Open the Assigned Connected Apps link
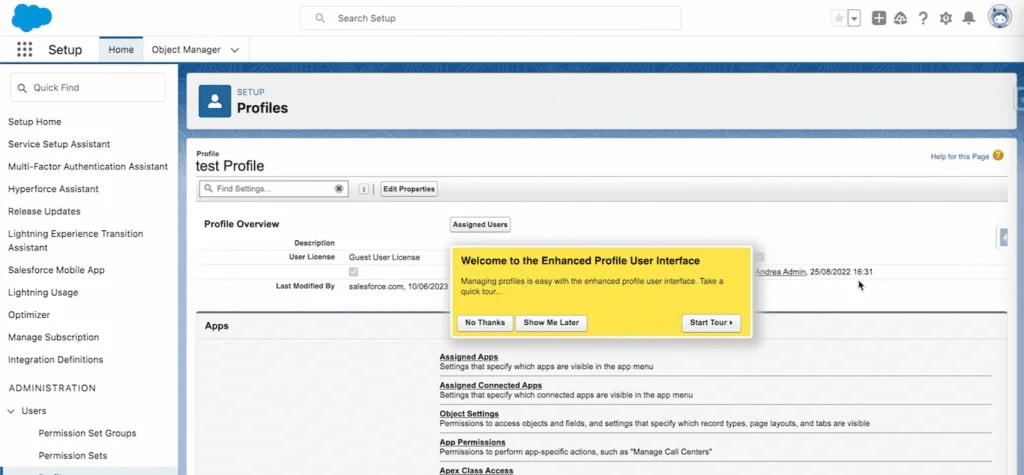 [490, 385]
